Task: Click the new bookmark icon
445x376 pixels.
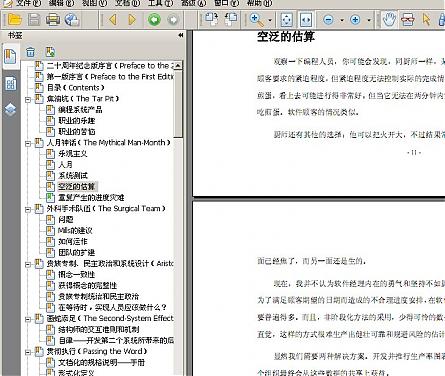Action: 50,52
